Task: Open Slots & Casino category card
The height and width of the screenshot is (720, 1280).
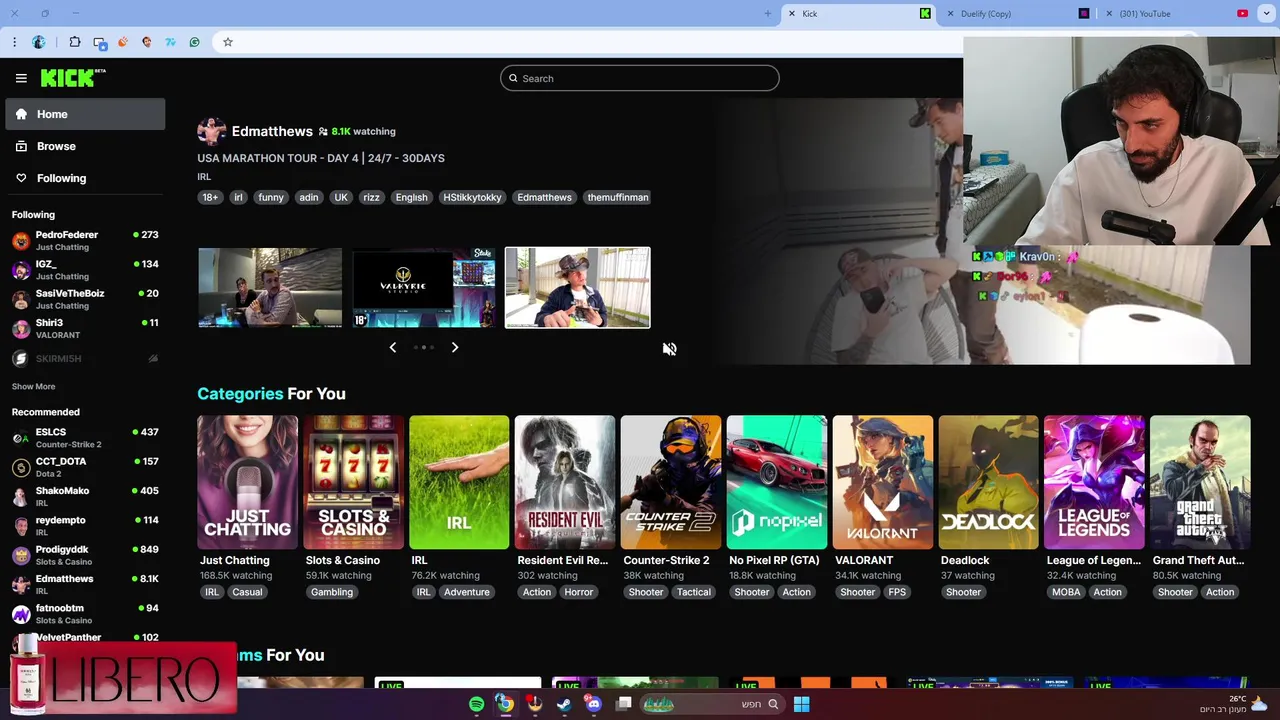Action: coord(353,482)
